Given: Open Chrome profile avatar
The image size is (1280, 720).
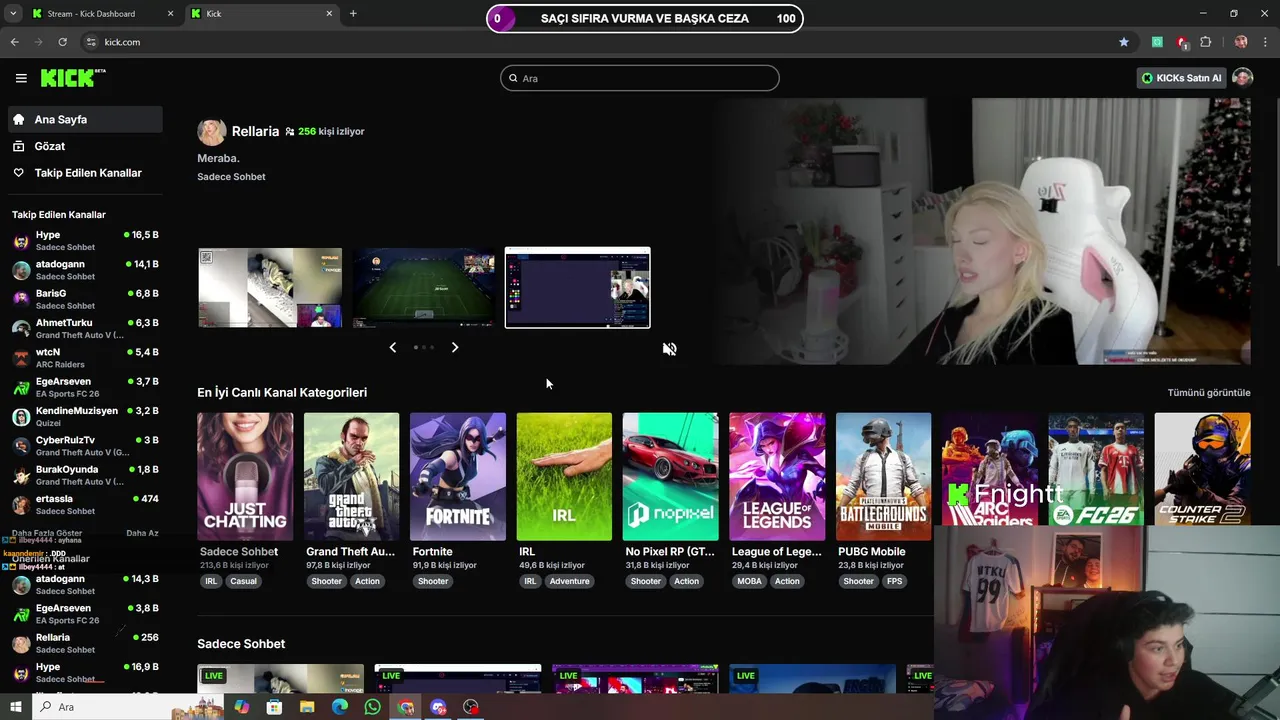Looking at the screenshot, I should [1241, 42].
